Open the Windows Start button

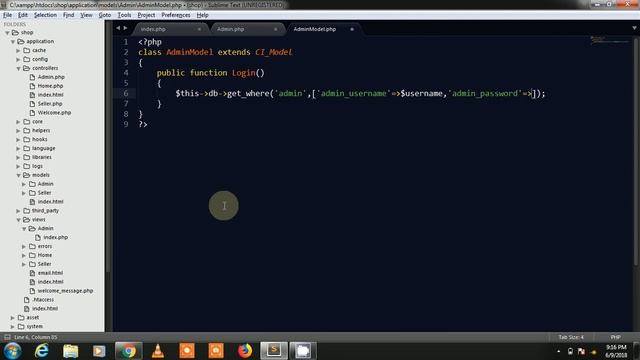(x=13, y=351)
